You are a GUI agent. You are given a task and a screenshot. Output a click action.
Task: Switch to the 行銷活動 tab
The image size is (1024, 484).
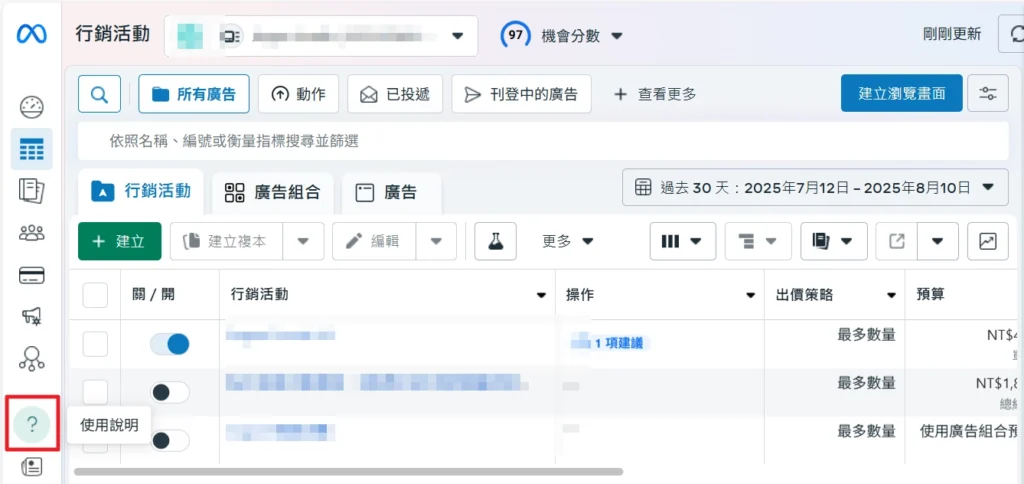(x=141, y=192)
